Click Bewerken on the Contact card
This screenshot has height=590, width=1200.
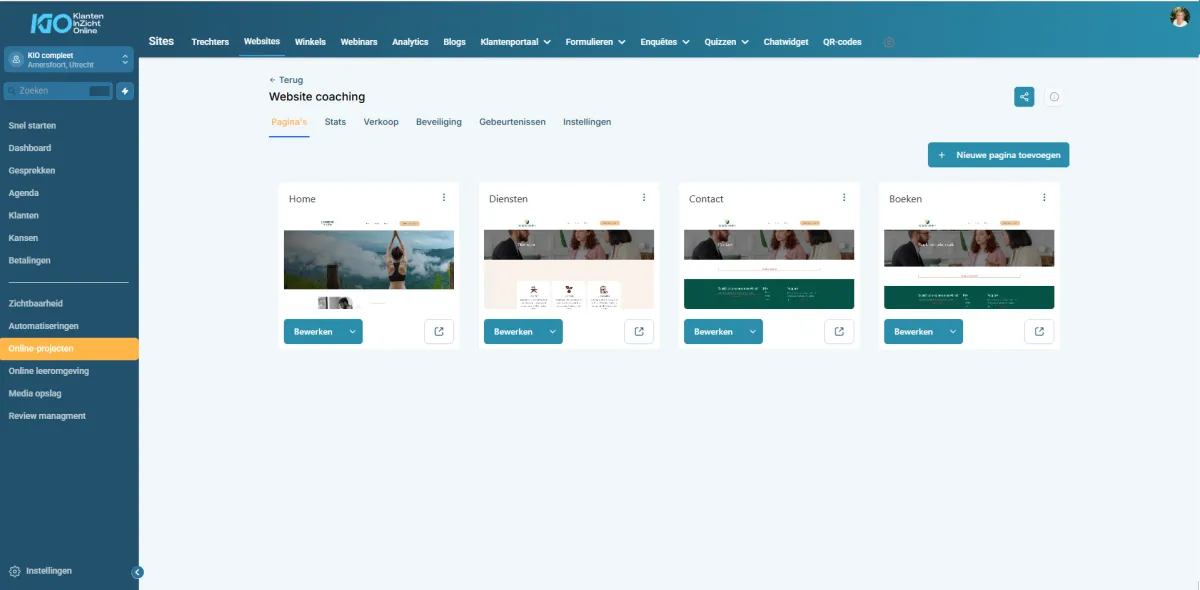pyautogui.click(x=713, y=332)
